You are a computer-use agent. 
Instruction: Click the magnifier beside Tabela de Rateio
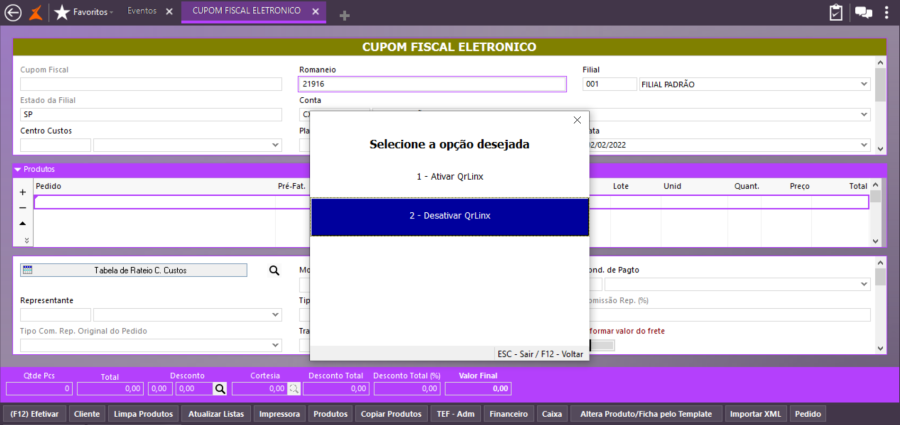pyautogui.click(x=274, y=270)
